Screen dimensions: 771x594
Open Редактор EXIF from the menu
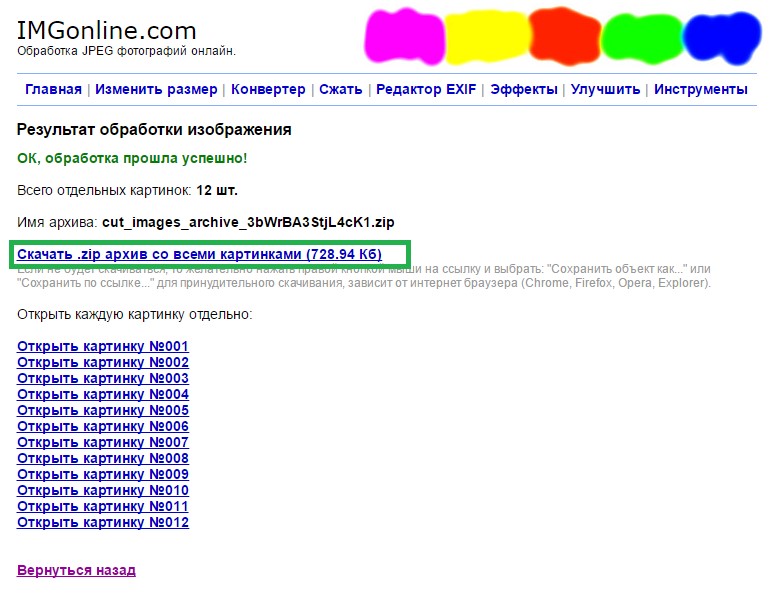click(426, 89)
